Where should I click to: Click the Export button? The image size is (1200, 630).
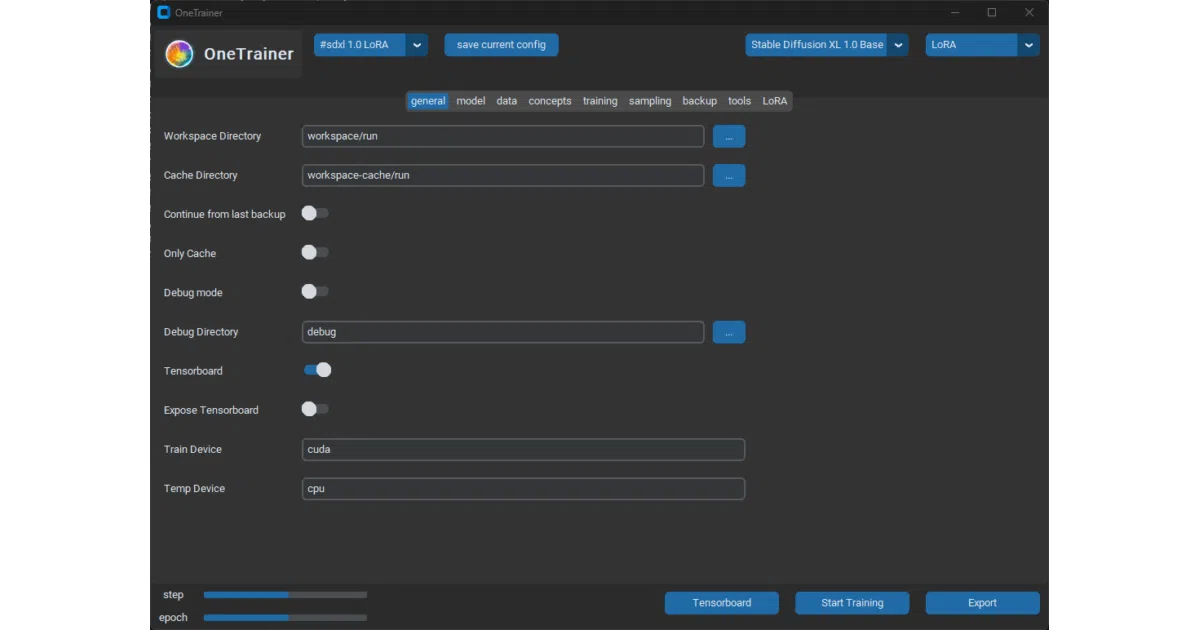(982, 603)
